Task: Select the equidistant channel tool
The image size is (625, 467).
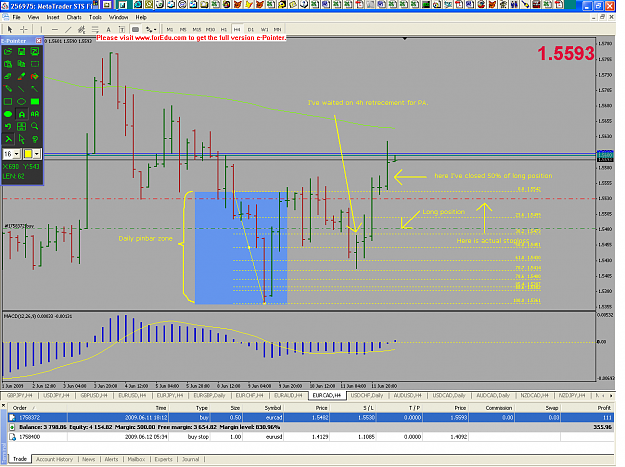Action: [81, 29]
